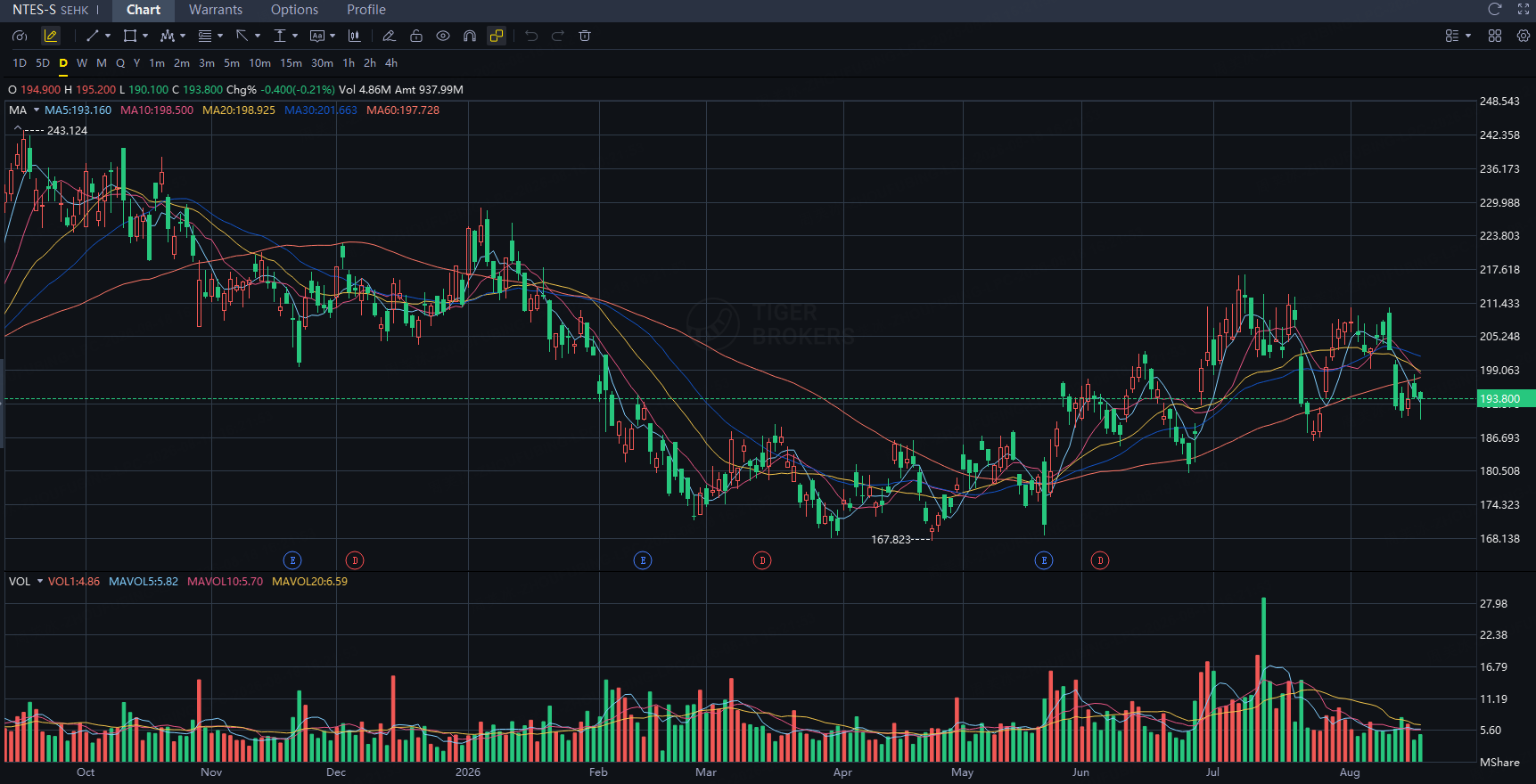Click the chart refresh icon
Viewport: 1536px width, 784px height.
pyautogui.click(x=1495, y=9)
